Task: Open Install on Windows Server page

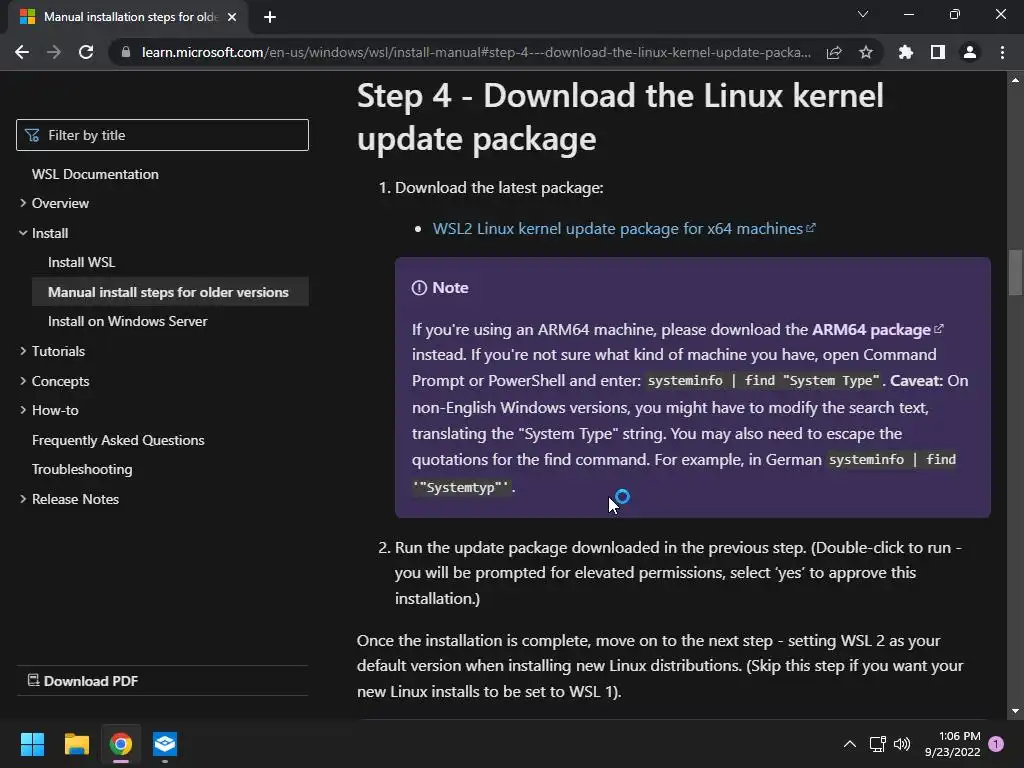Action: click(127, 321)
